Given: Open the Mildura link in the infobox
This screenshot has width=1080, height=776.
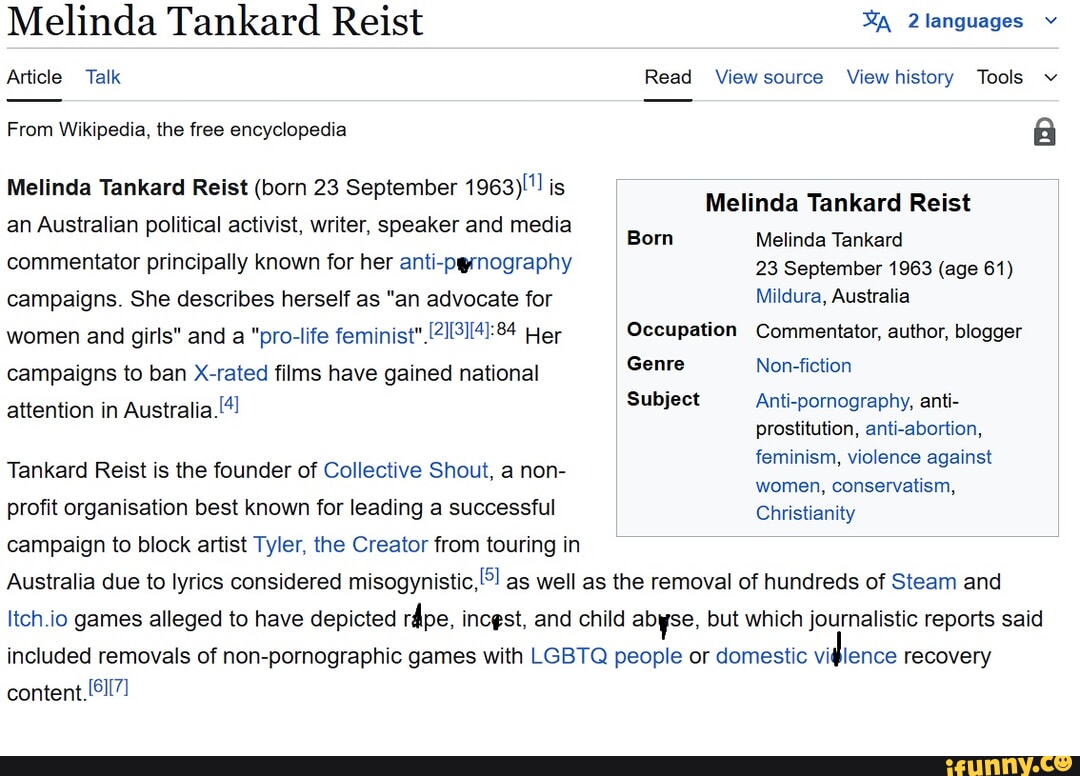Looking at the screenshot, I should coord(788,296).
